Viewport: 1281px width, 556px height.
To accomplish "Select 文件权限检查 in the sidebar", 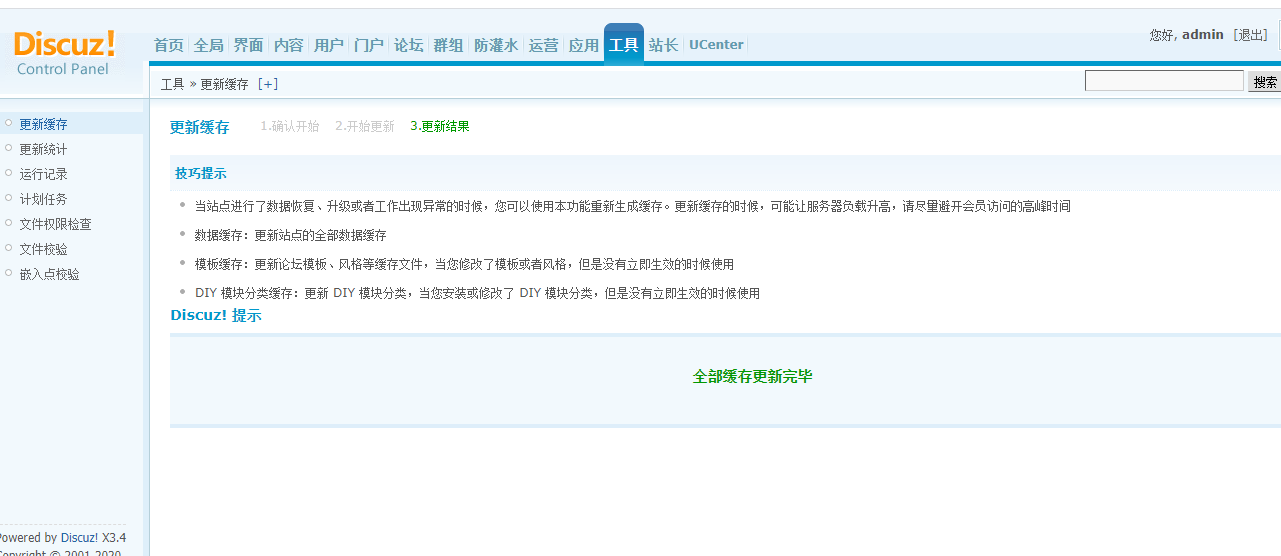I will click(56, 224).
